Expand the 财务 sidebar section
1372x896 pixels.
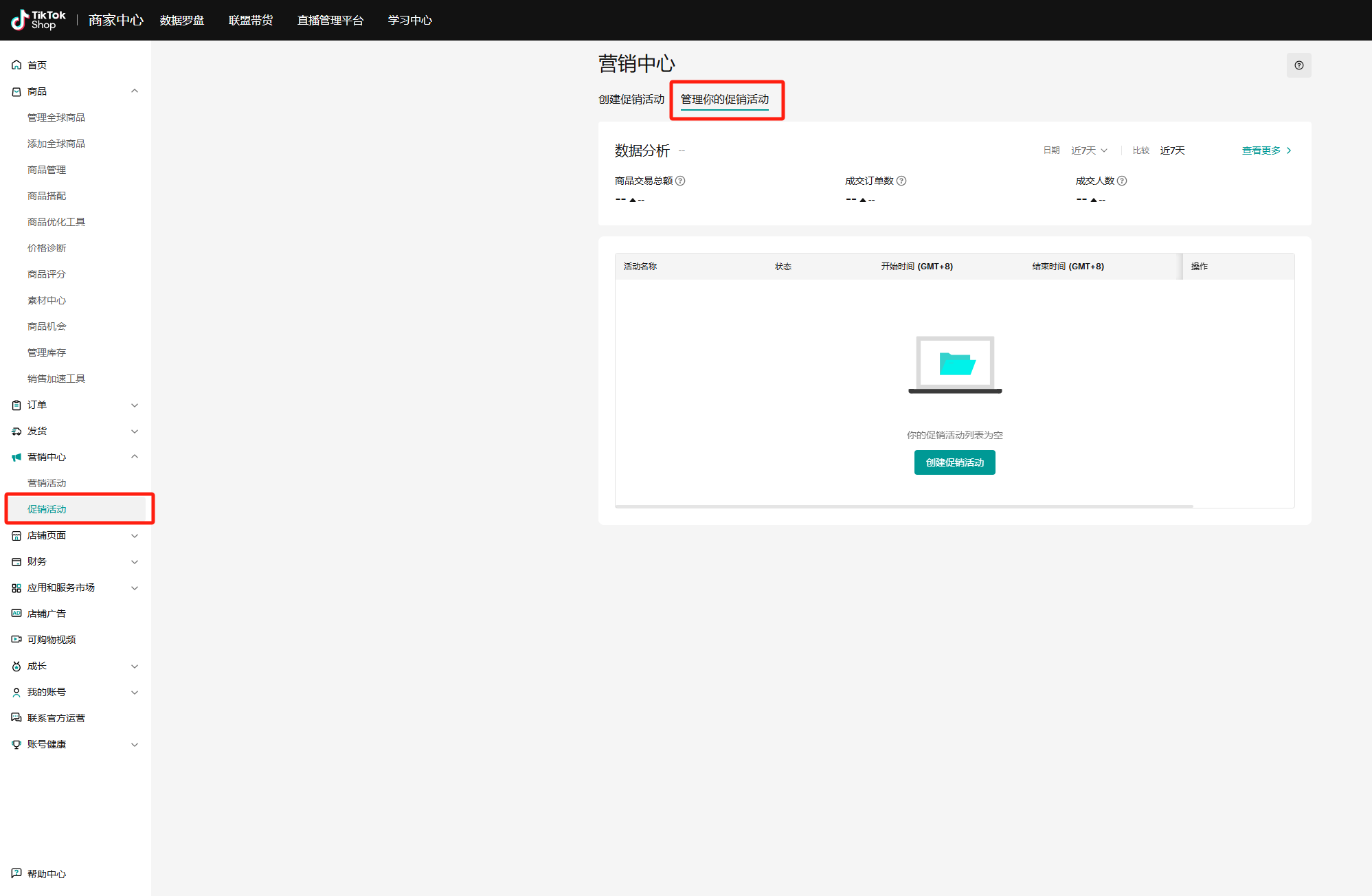[135, 561]
